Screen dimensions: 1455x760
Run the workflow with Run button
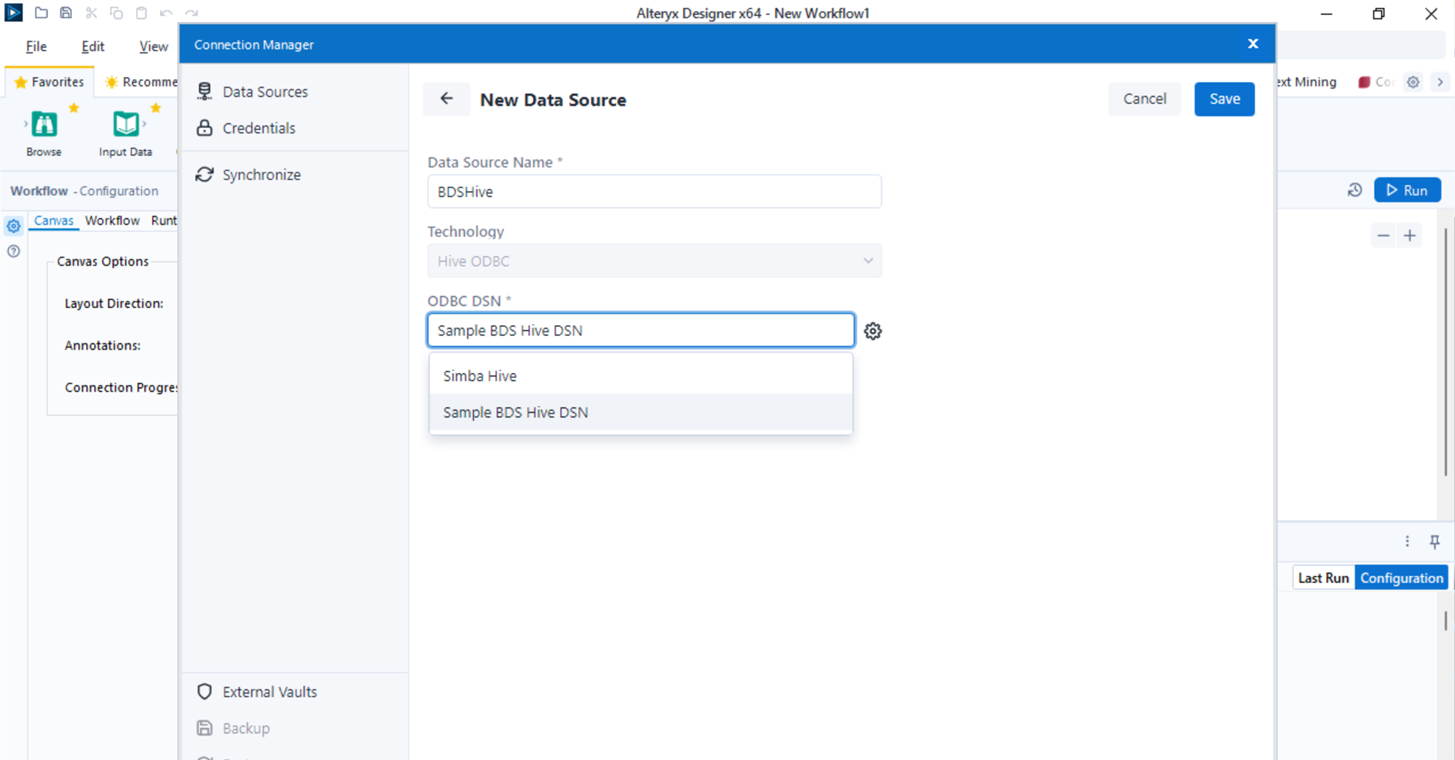[x=1407, y=190]
